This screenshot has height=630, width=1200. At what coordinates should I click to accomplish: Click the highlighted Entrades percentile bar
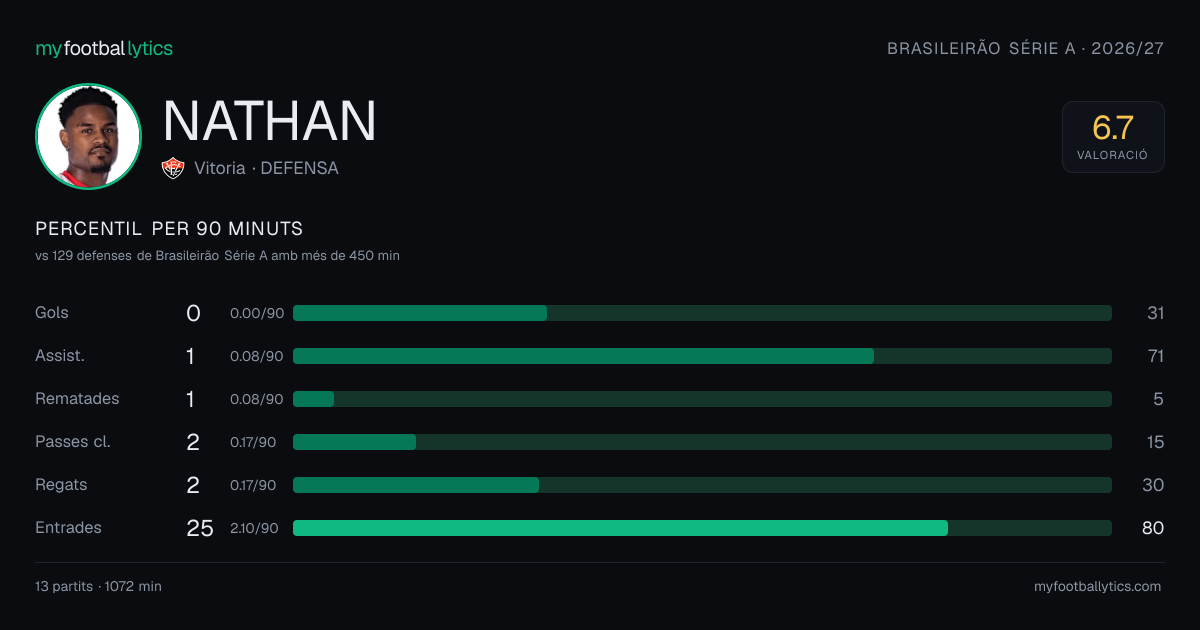(x=702, y=528)
